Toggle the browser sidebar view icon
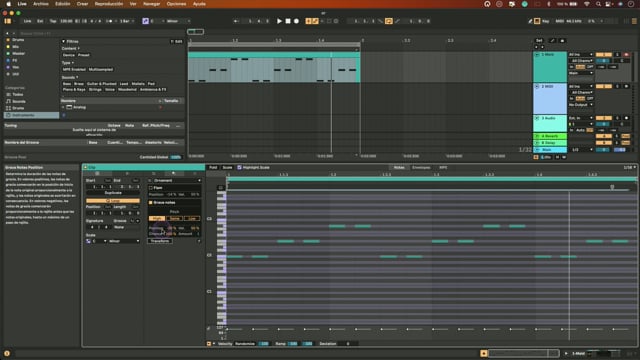 click(x=7, y=21)
